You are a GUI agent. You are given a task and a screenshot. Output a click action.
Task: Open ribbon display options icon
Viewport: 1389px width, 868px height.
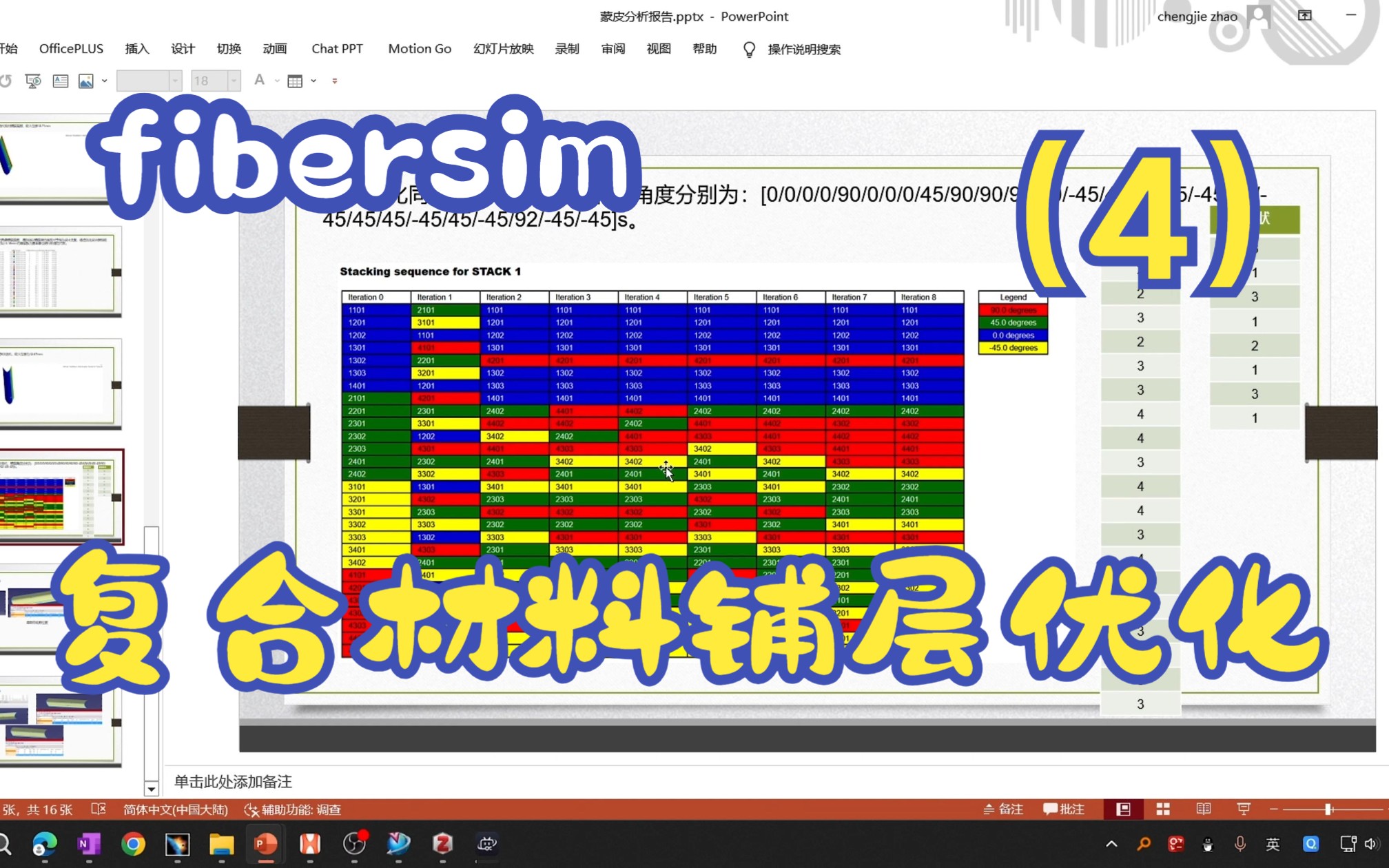[x=1305, y=15]
